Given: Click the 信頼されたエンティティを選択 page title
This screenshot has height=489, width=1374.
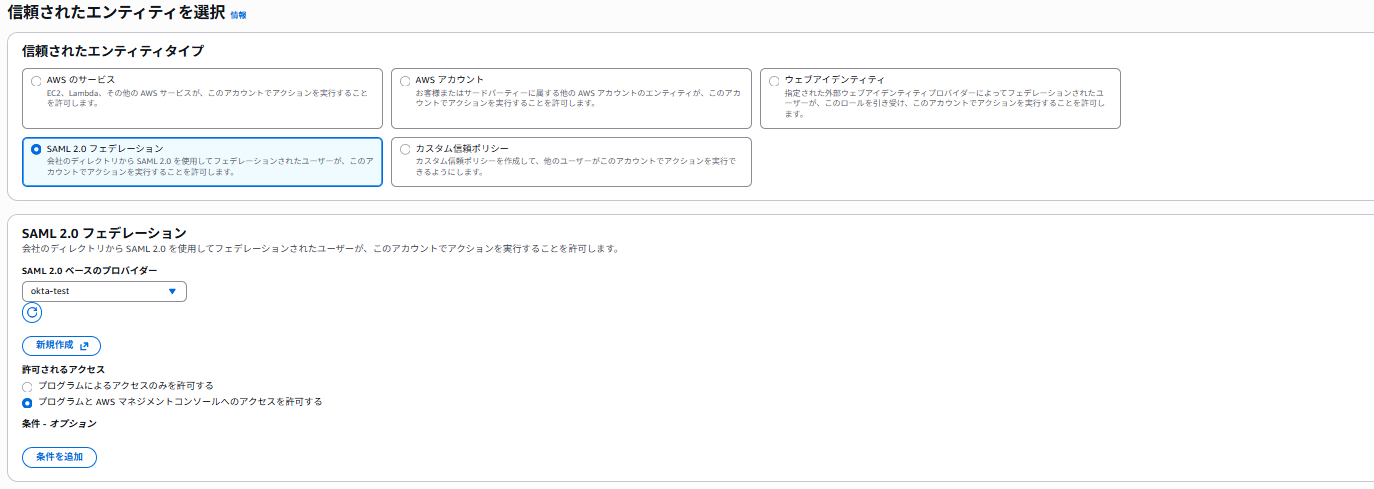Looking at the screenshot, I should click(115, 12).
